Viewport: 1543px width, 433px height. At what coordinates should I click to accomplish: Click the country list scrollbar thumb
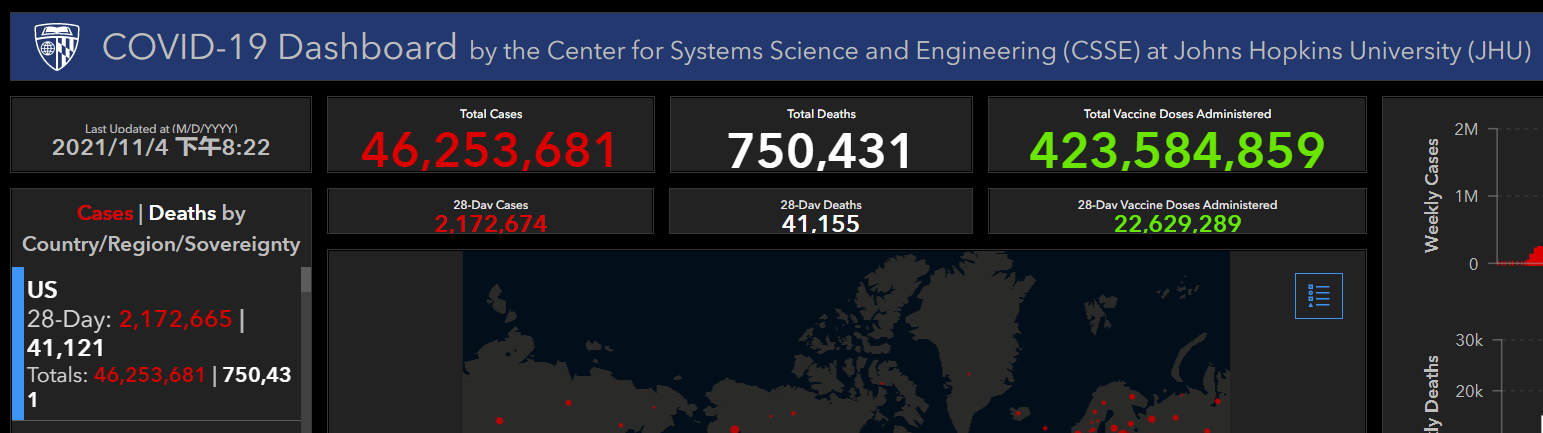tap(306, 279)
